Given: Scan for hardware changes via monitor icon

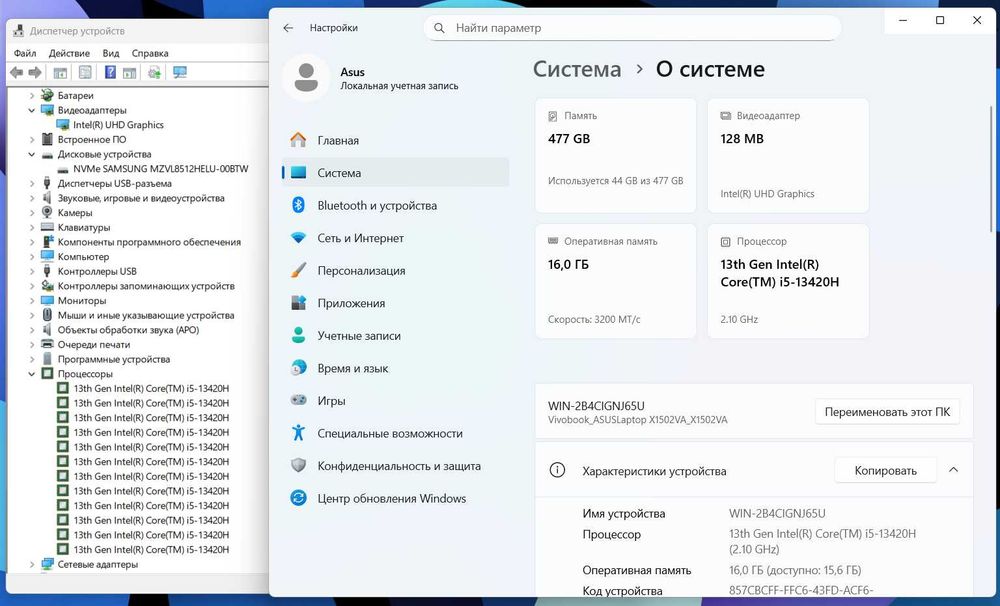Looking at the screenshot, I should pos(180,73).
